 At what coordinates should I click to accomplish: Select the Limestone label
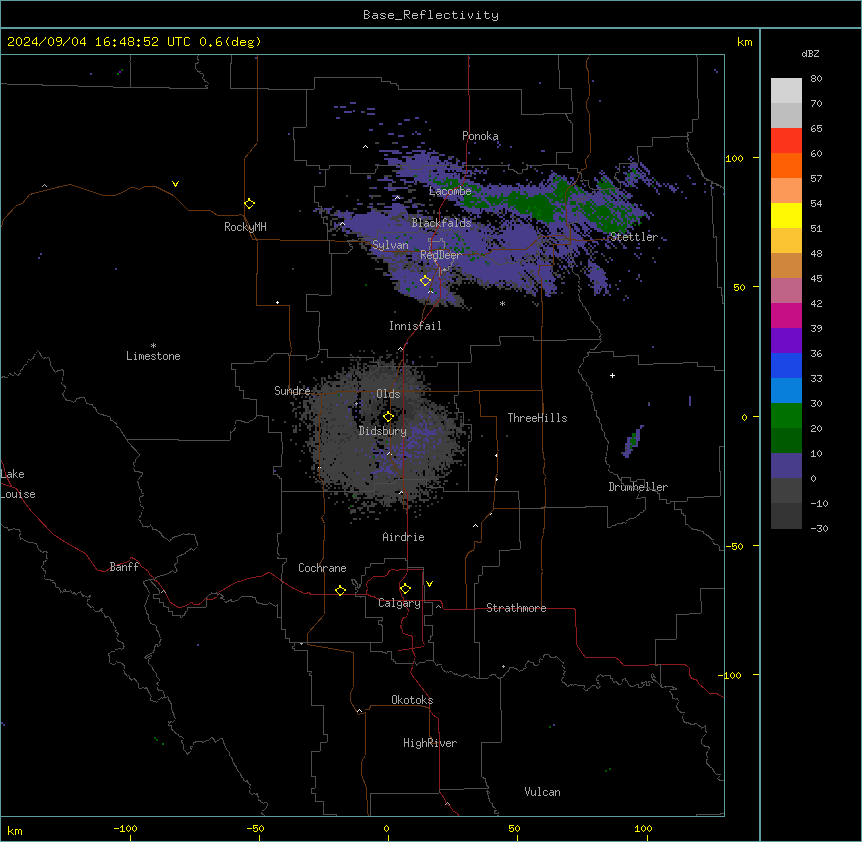point(153,356)
